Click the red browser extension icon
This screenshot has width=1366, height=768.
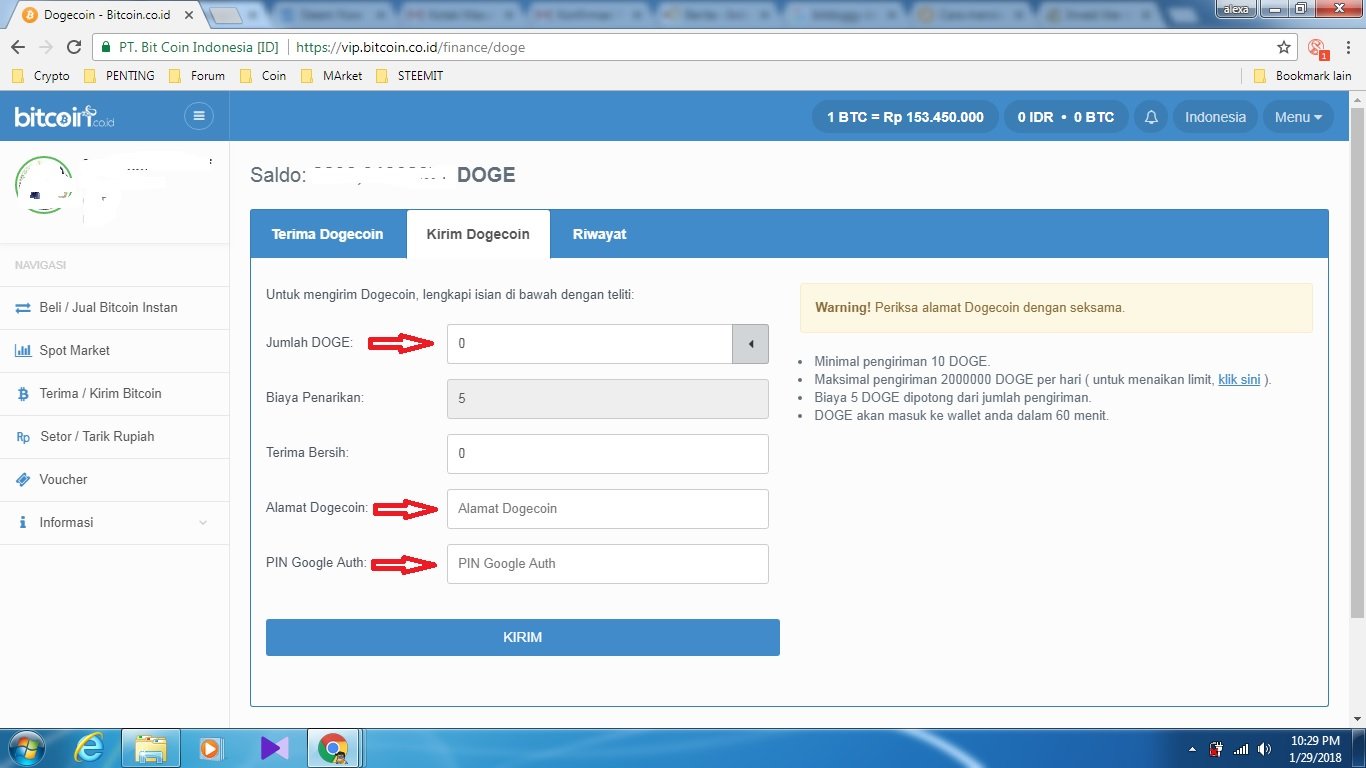tap(1317, 48)
